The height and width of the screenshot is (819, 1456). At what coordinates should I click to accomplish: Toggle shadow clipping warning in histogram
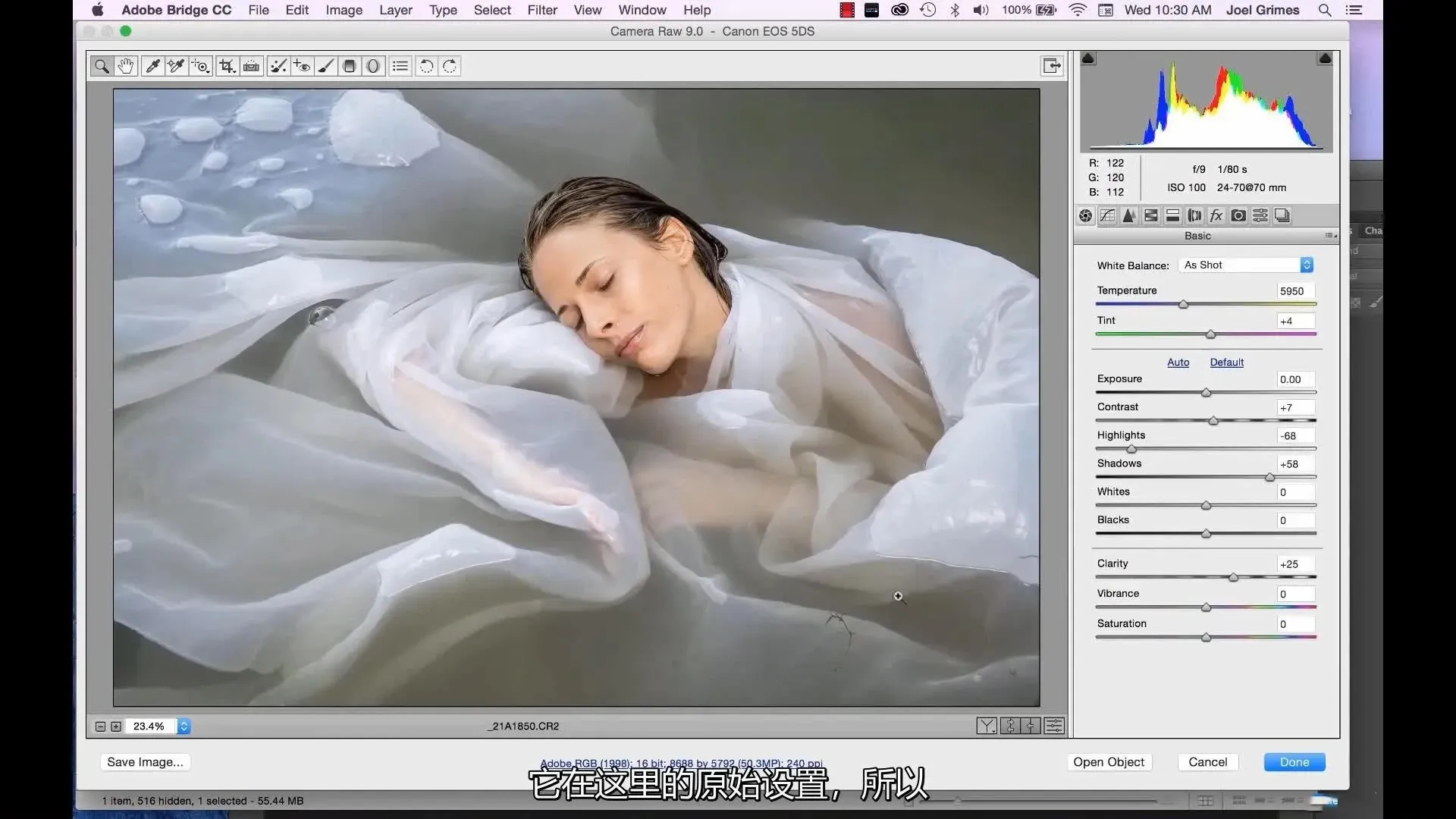1088,58
